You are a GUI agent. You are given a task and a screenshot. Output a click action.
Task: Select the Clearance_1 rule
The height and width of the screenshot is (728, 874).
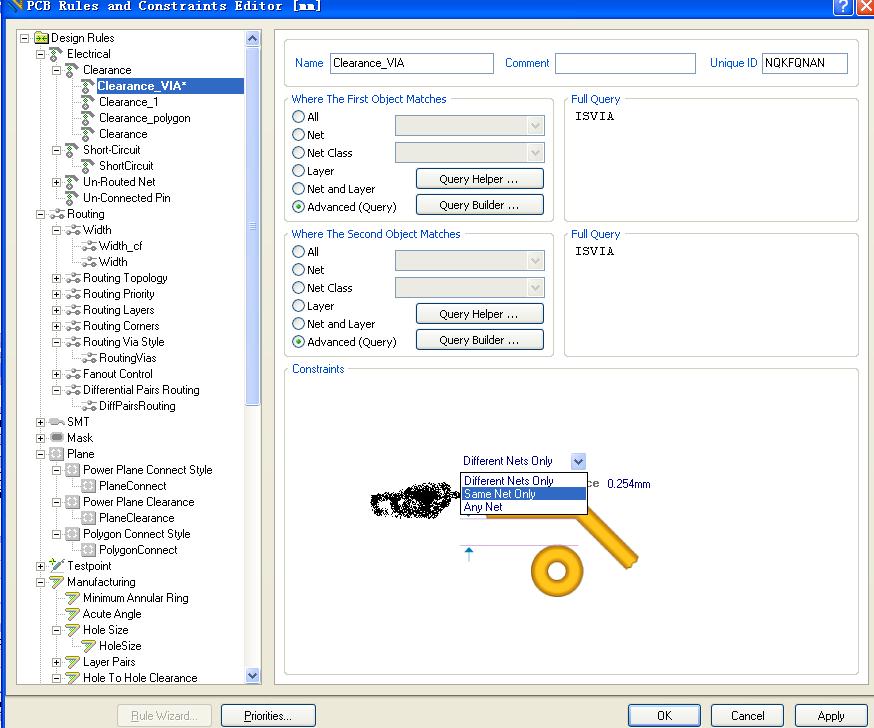(129, 102)
